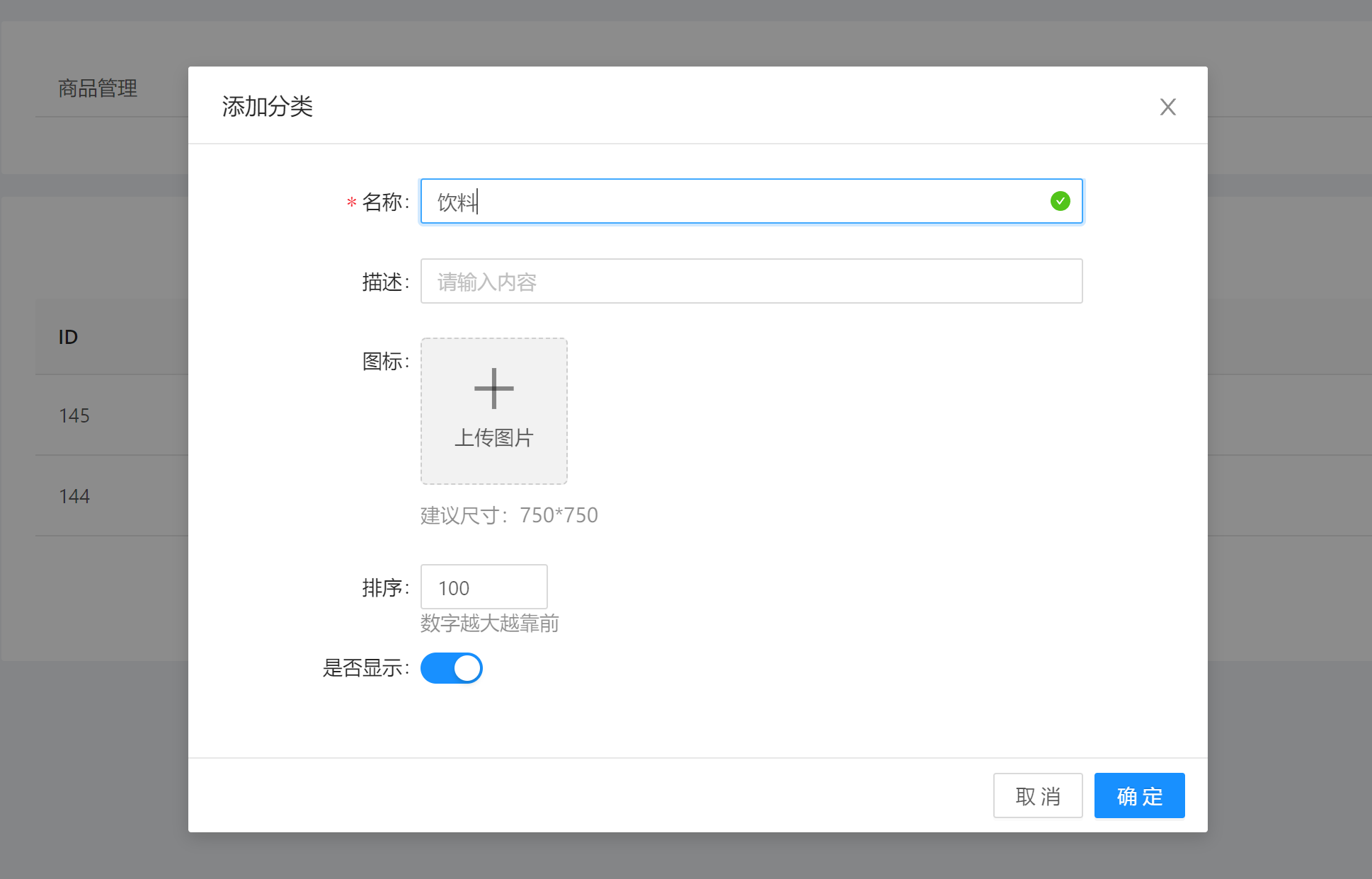Click the green validation checkmark icon
Screen dimensions: 1372x879
point(1060,202)
